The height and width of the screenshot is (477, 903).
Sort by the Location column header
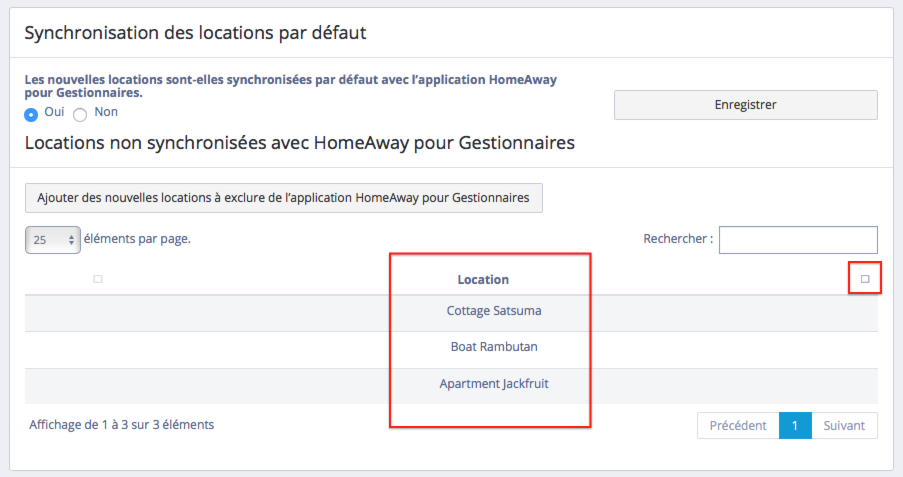483,280
